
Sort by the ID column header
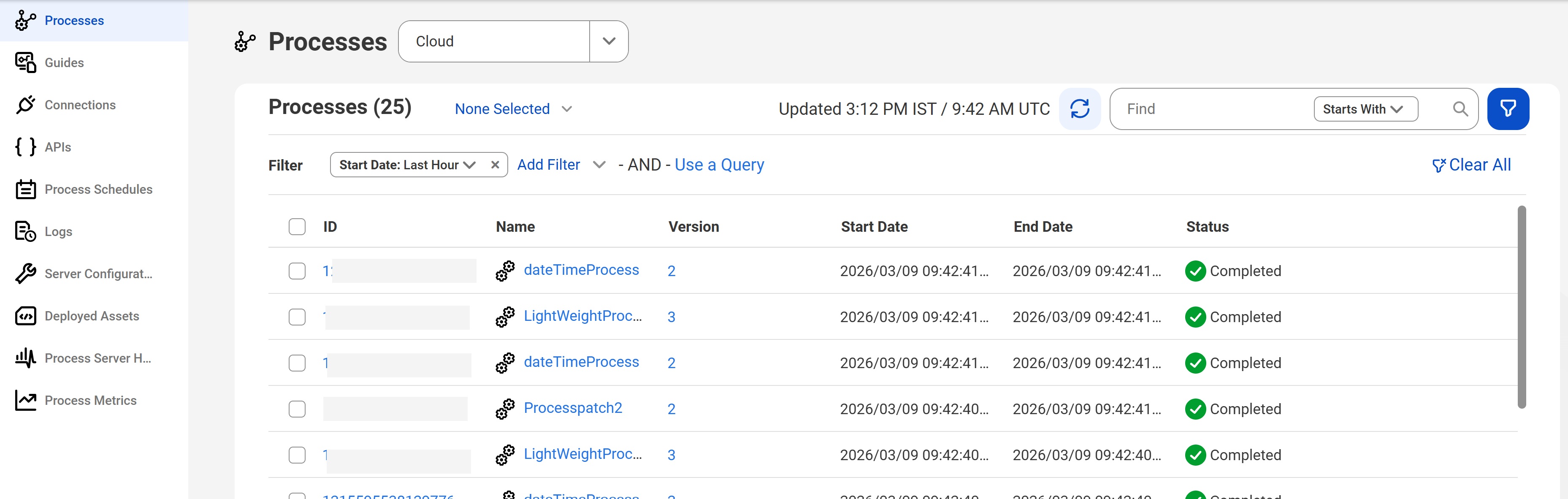coord(330,227)
